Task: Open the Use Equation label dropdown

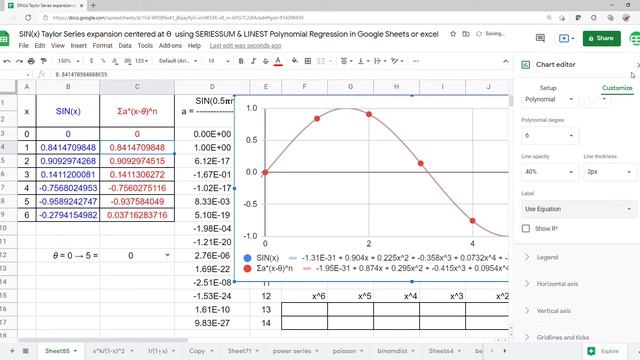Action: point(579,209)
